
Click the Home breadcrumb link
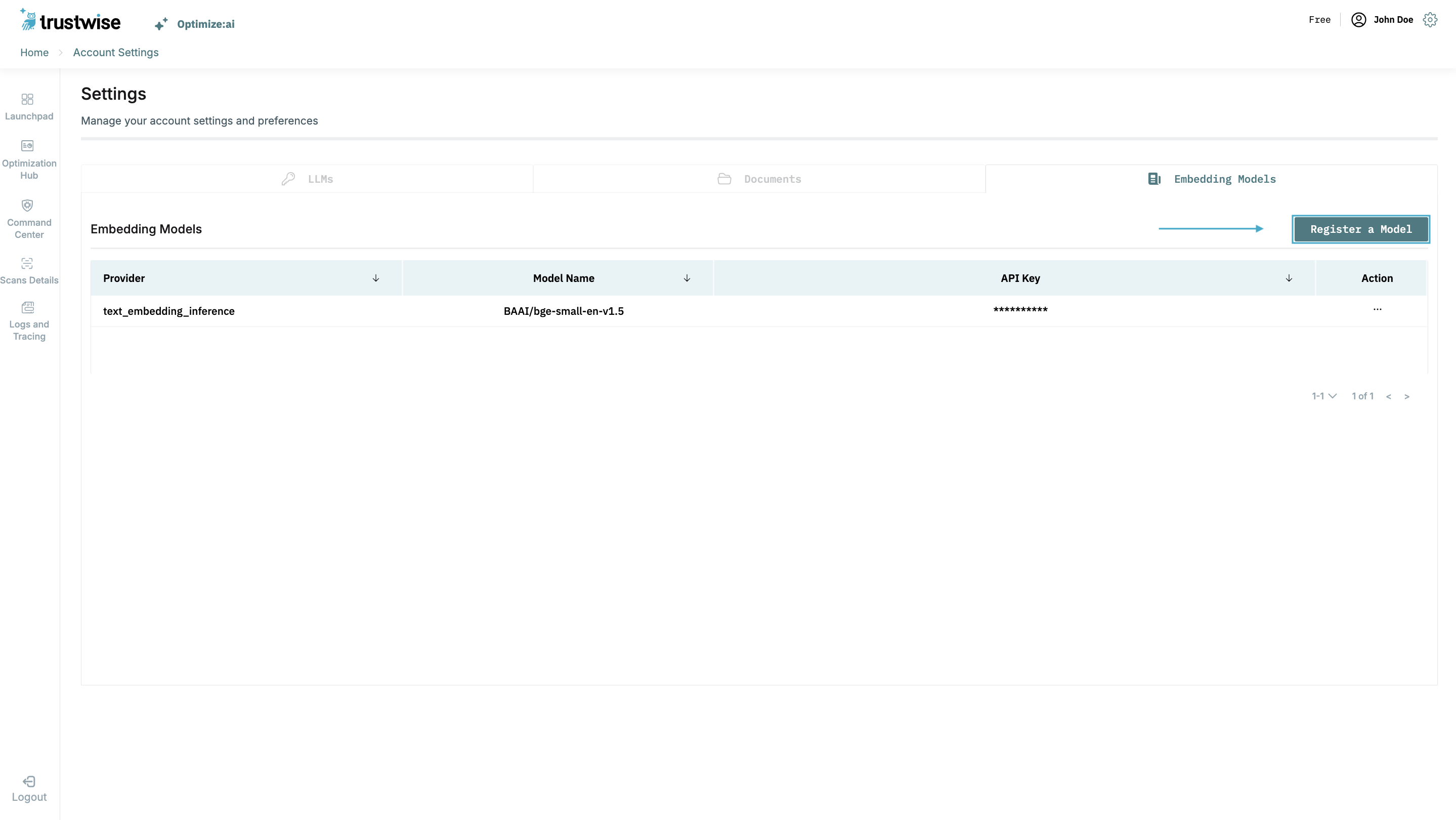click(x=34, y=53)
